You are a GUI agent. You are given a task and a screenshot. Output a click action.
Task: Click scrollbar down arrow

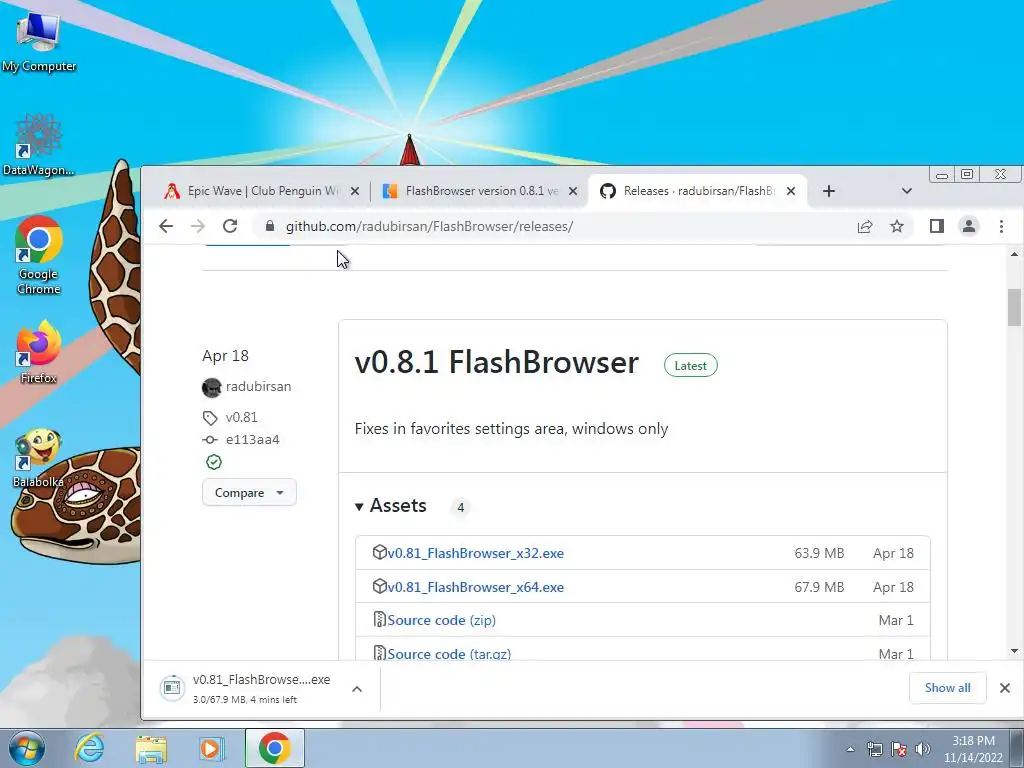[x=1014, y=650]
